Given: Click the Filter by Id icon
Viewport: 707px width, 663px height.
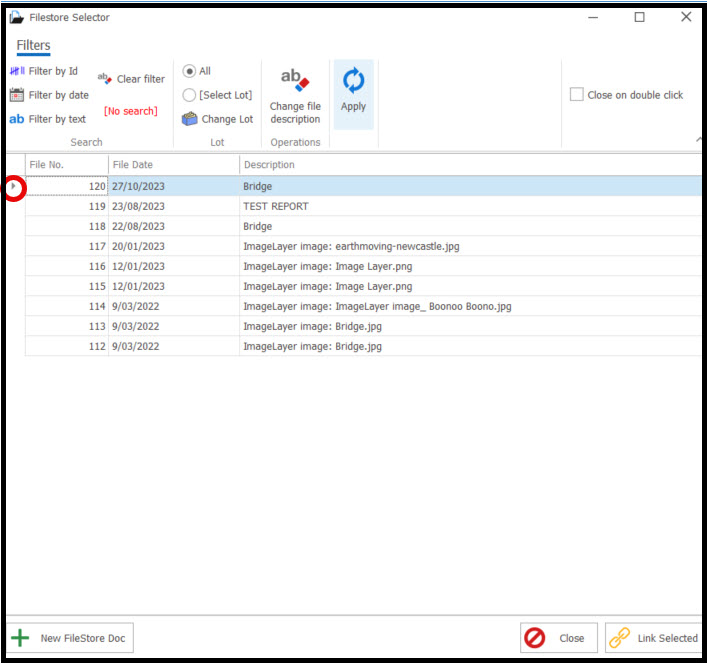Looking at the screenshot, I should pyautogui.click(x=17, y=71).
